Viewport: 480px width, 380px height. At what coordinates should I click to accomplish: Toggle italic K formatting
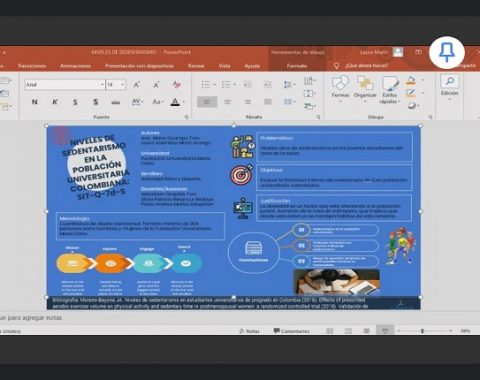pos(55,102)
